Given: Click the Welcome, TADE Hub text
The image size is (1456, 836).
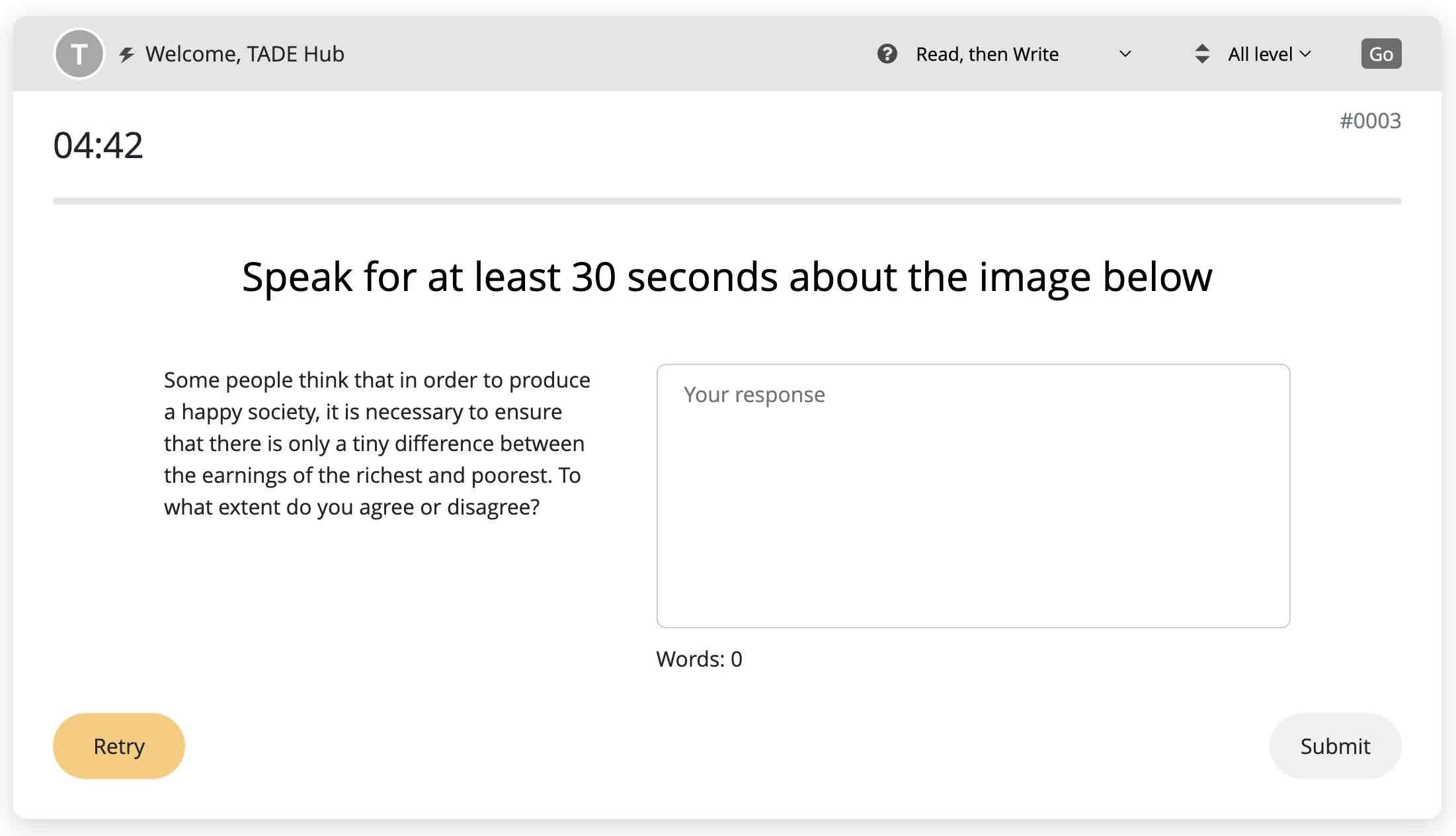Looking at the screenshot, I should [x=245, y=54].
